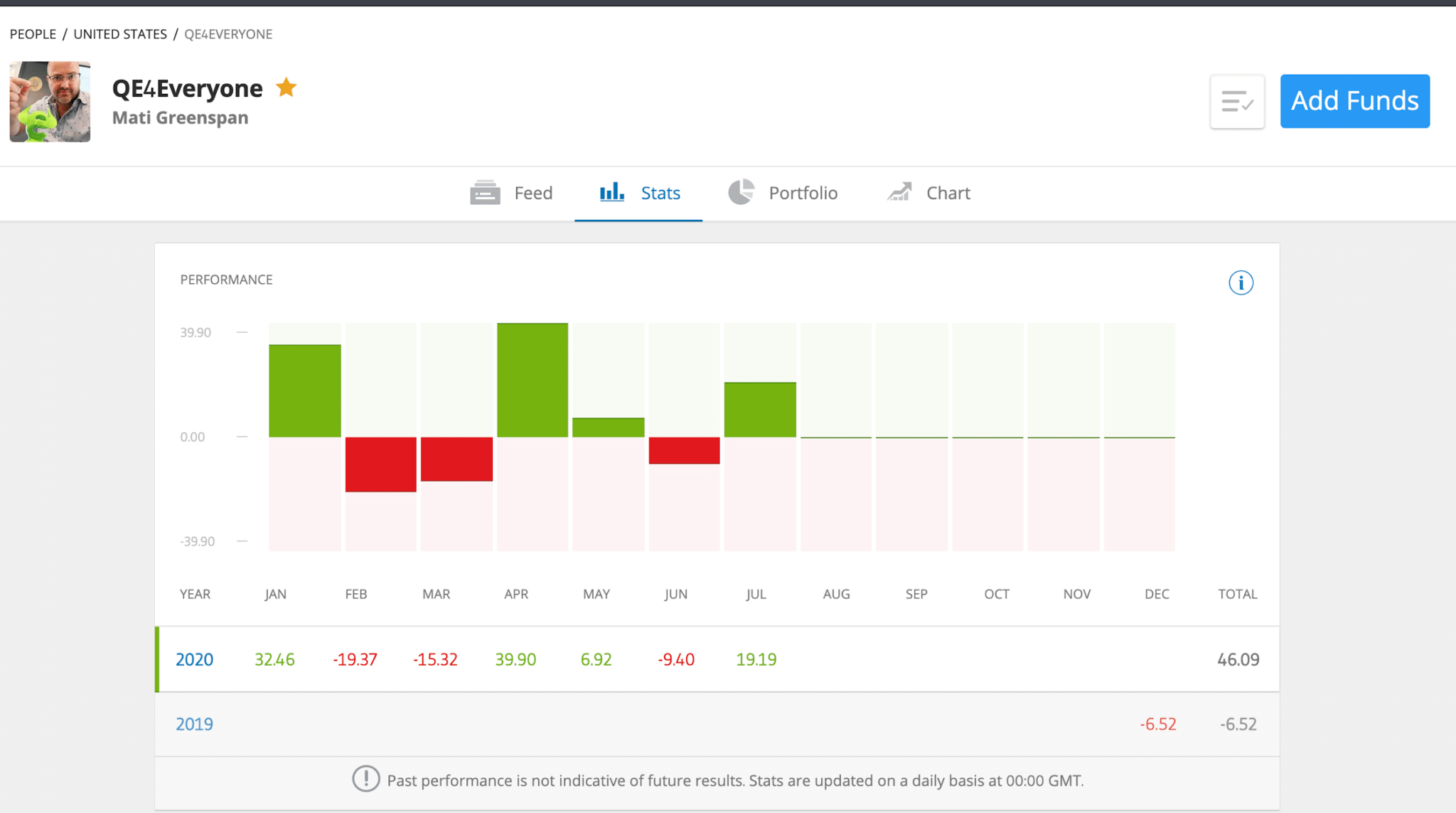The image size is (1456, 813).
Task: Switch to the Chart tab
Action: (948, 193)
